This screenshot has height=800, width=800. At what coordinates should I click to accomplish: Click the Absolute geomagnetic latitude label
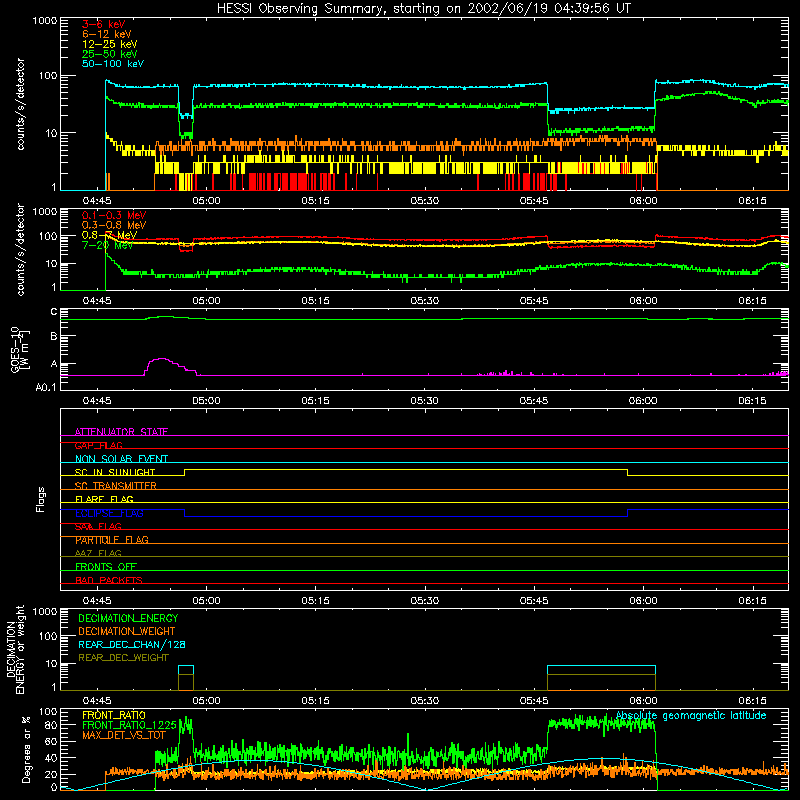click(x=691, y=715)
